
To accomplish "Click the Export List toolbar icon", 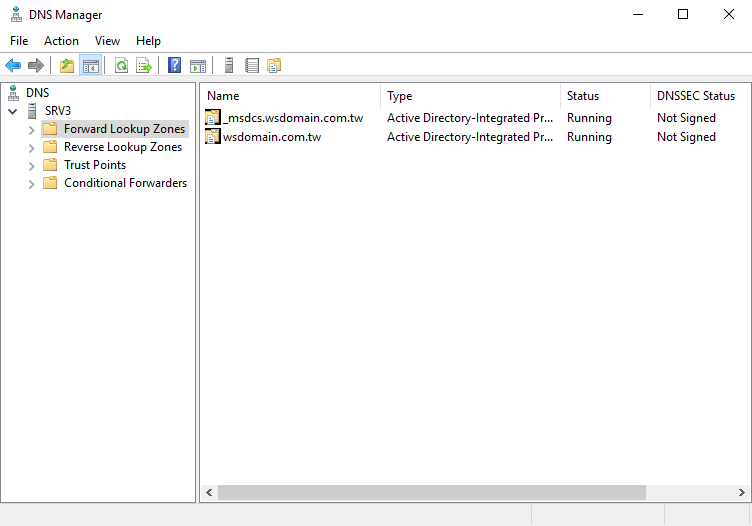I will point(144,65).
